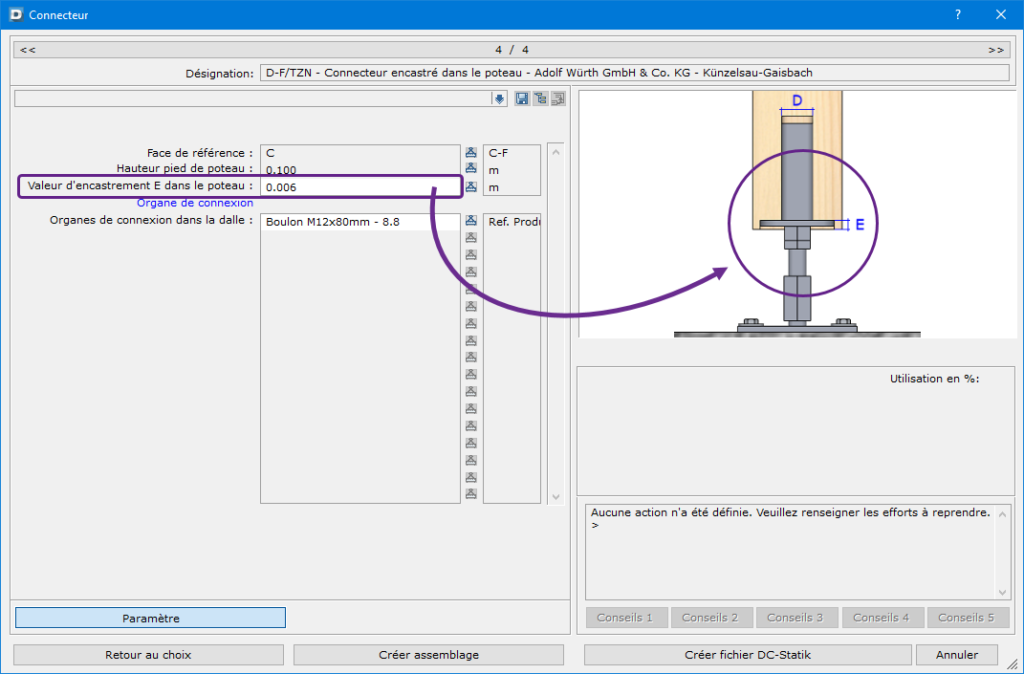Open the preset dropdown with blue arrow
Viewport: 1024px width, 674px height.
click(x=499, y=98)
